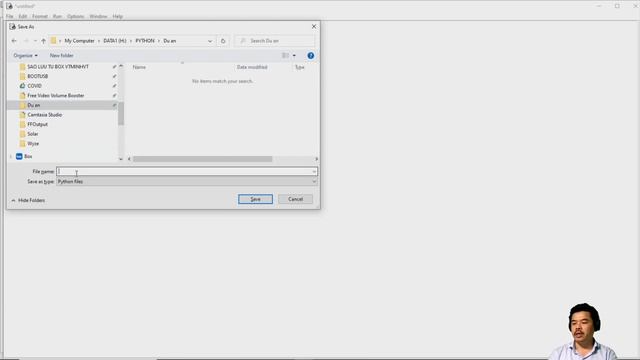Click the Save As dialog title icon
640x360 pixels.
(12, 27)
